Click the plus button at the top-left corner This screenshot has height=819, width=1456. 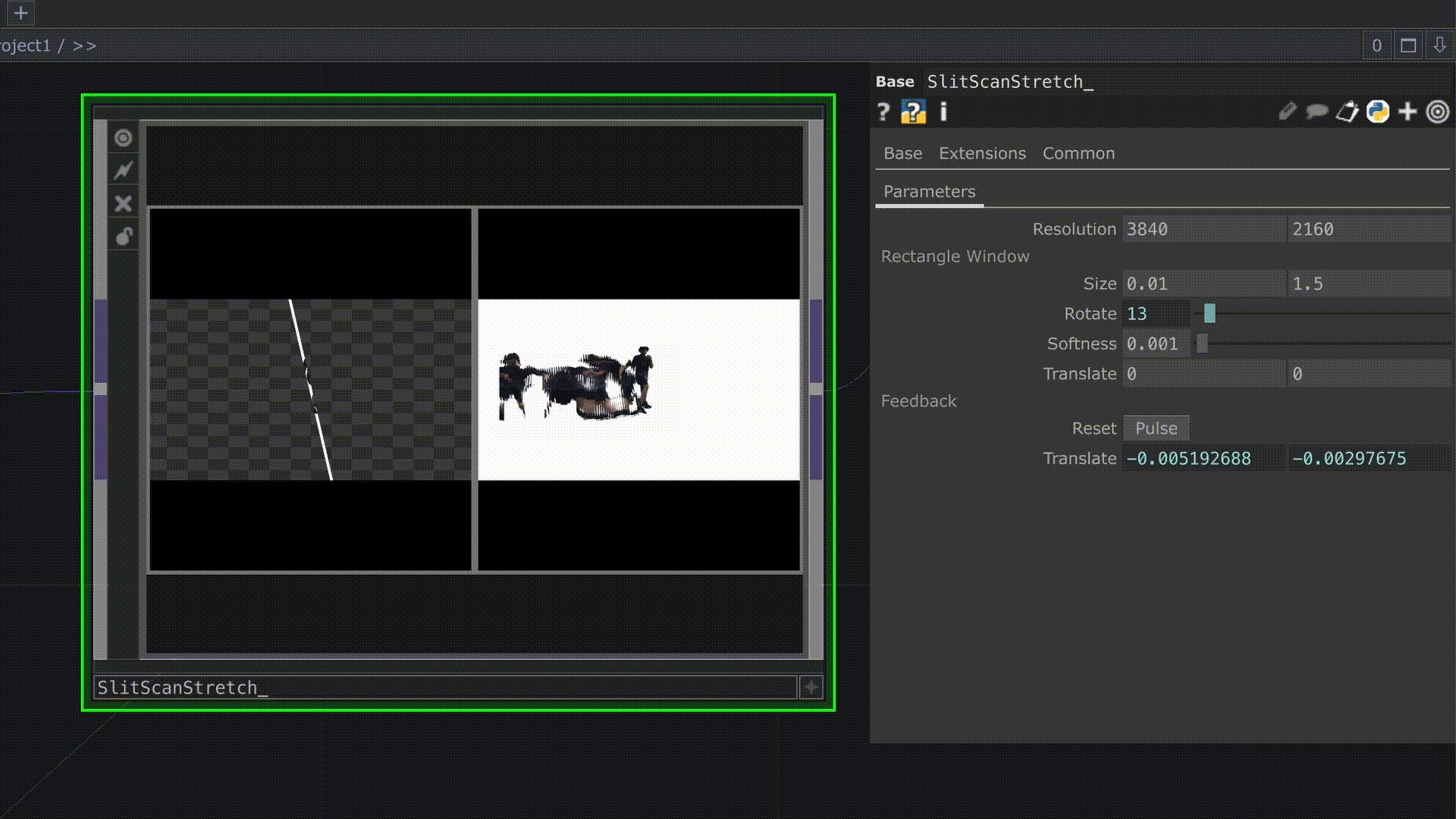[20, 12]
